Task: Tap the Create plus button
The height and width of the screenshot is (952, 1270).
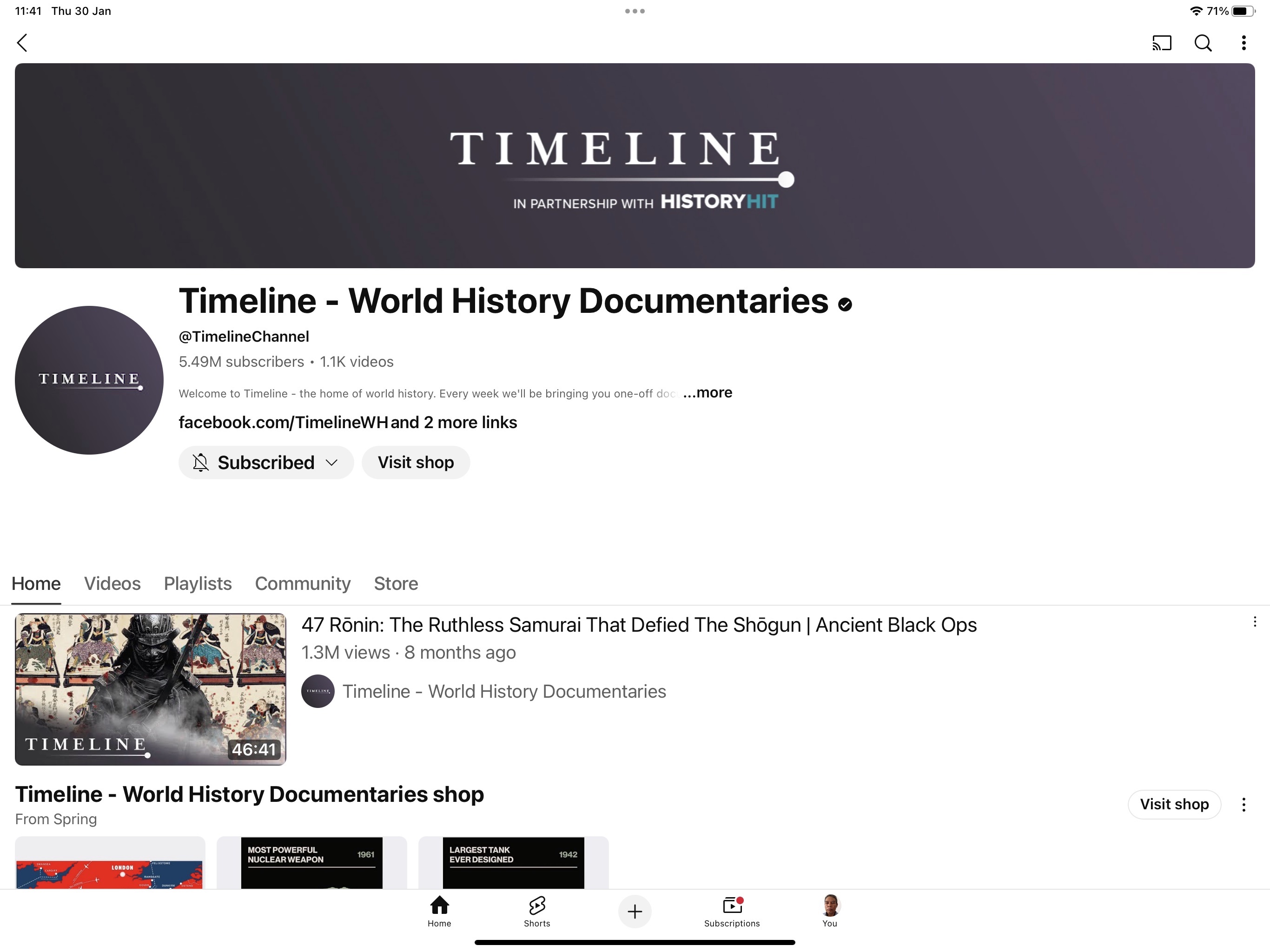Action: (635, 911)
